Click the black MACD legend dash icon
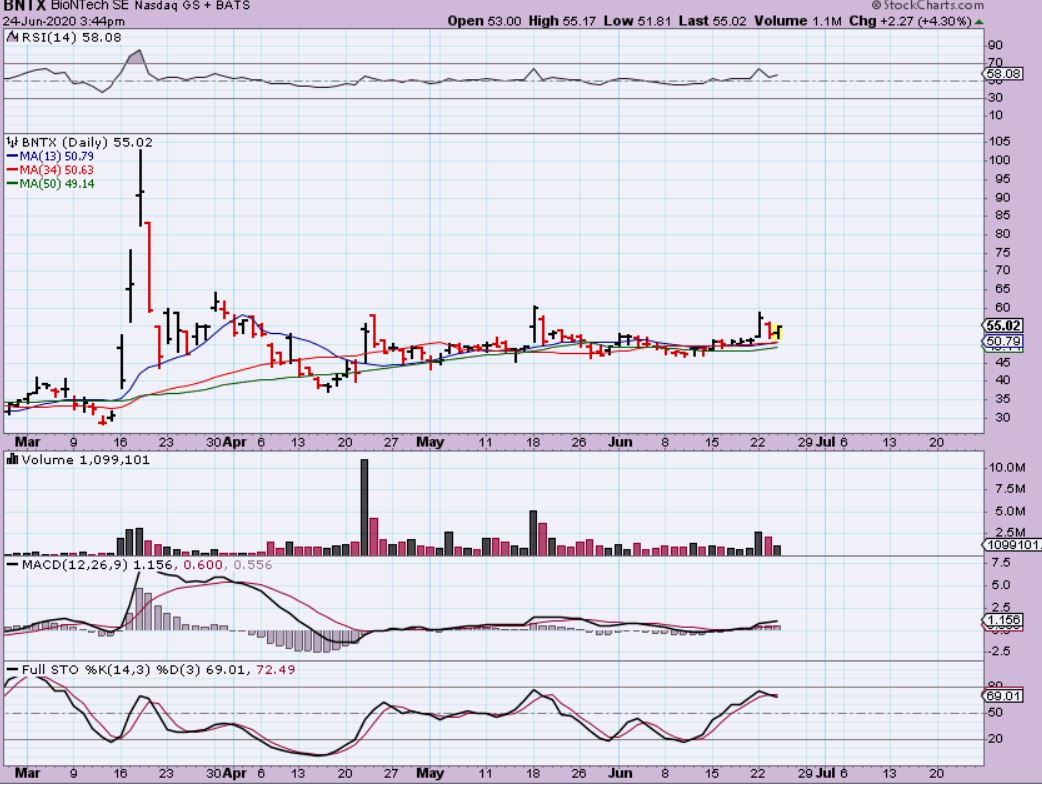 point(11,566)
